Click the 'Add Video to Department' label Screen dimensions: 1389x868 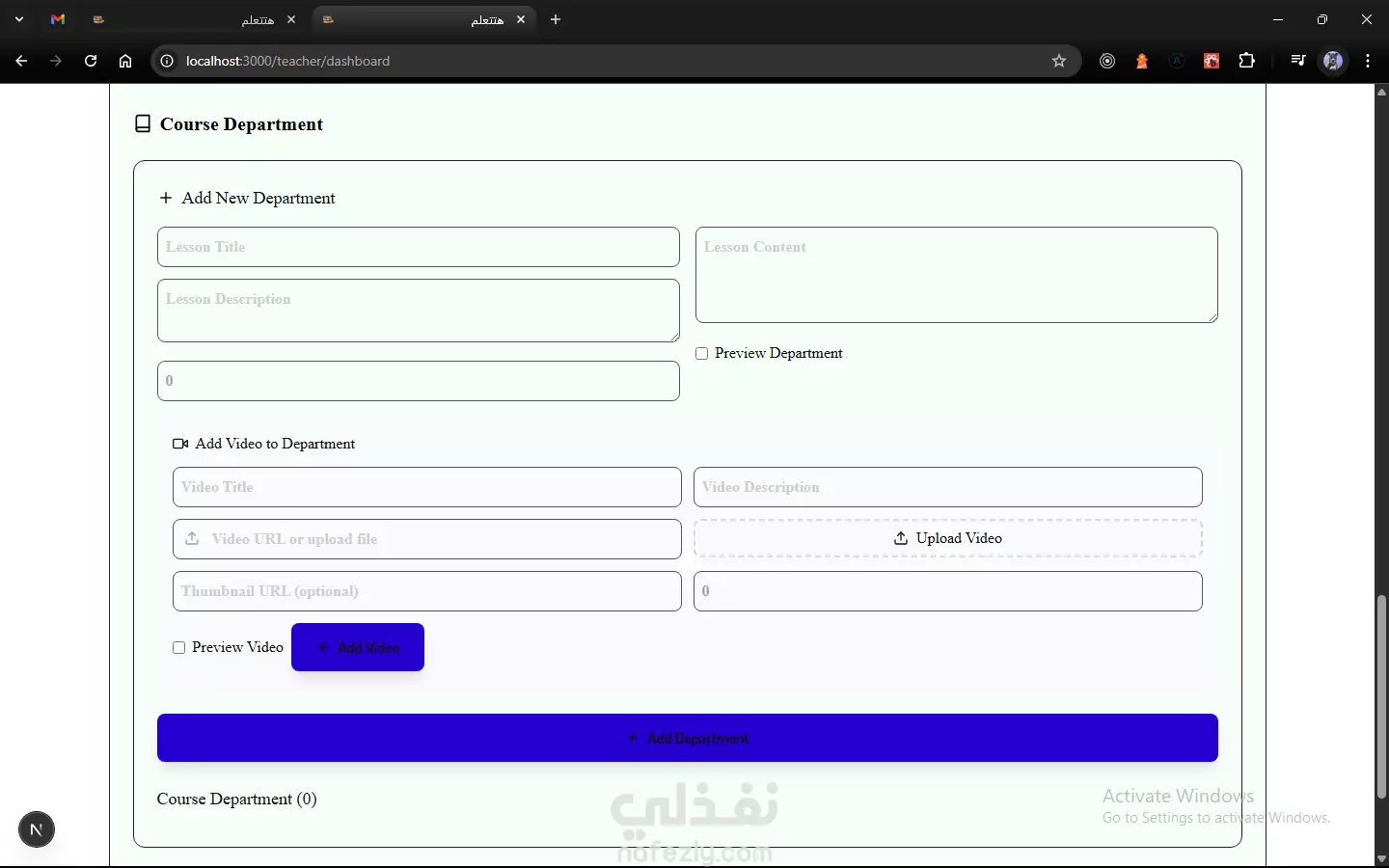pyautogui.click(x=275, y=444)
